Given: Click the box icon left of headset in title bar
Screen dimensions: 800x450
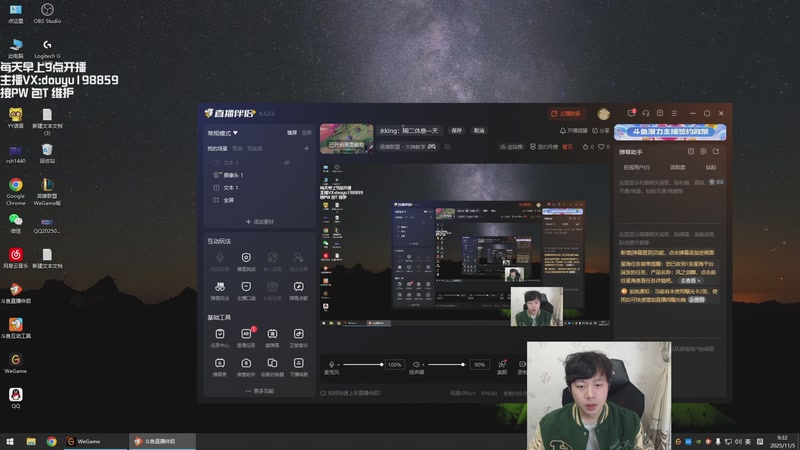Looking at the screenshot, I should 660,113.
